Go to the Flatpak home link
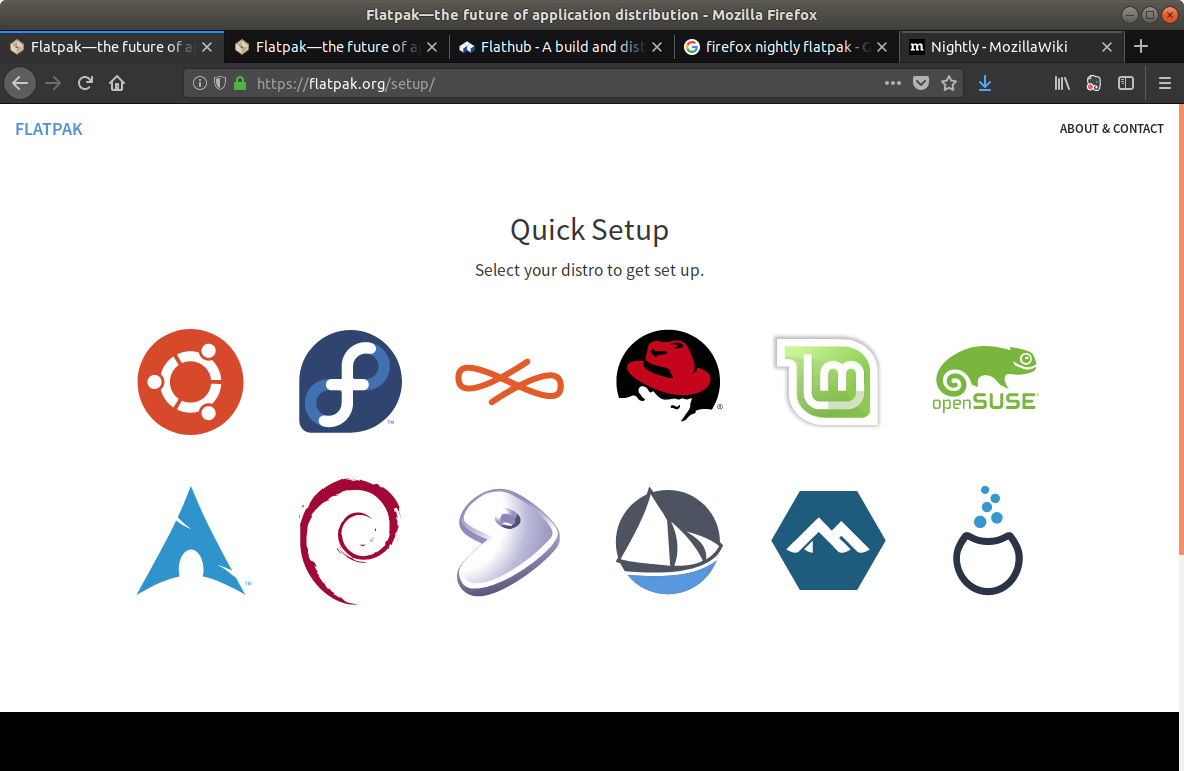Screen dimensions: 1184x771 coord(49,129)
